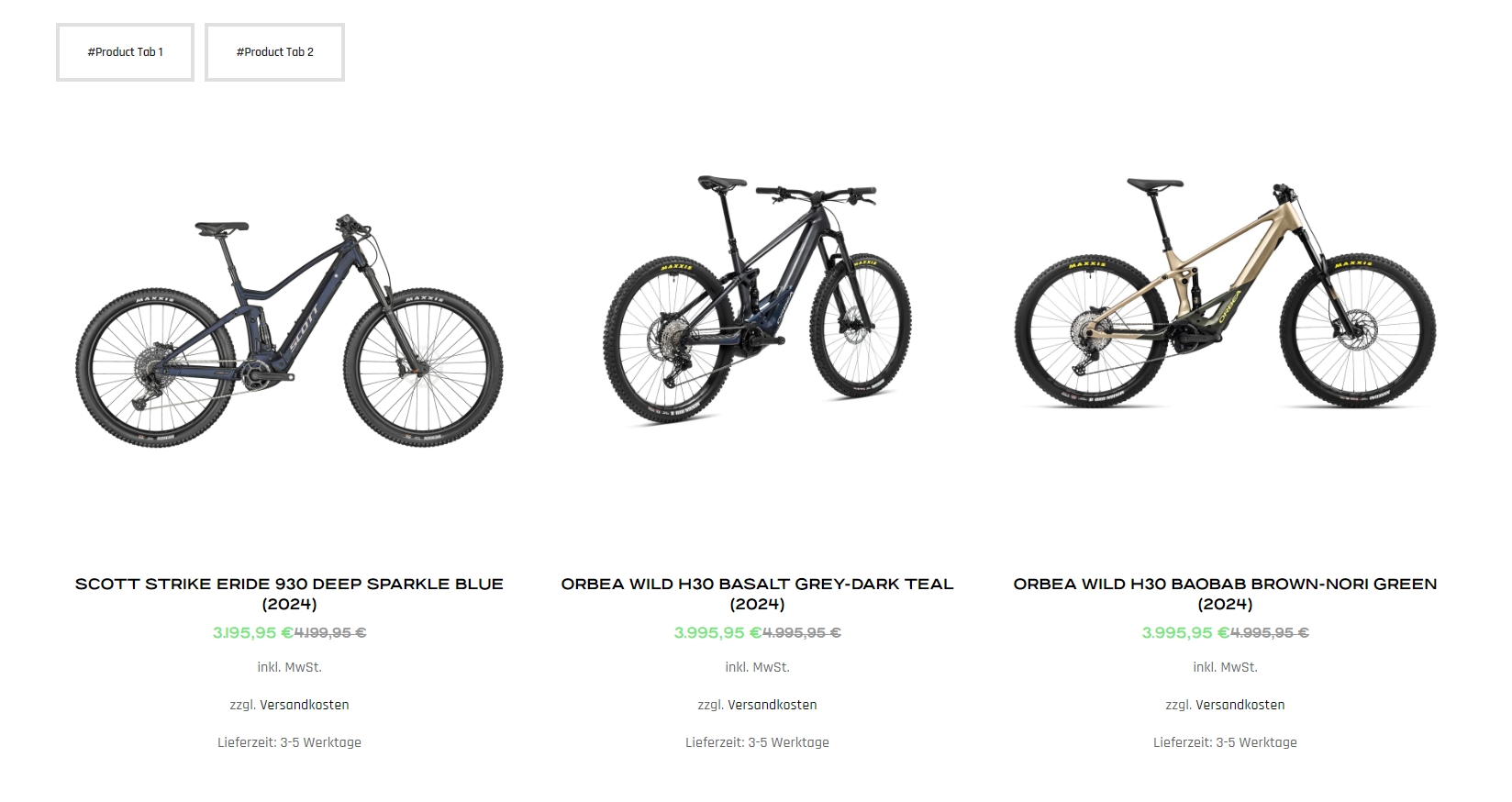The image size is (1512, 802).
Task: Open the Orbea Wild H30 Basalt Grey-Dark Teal title
Action: click(757, 594)
